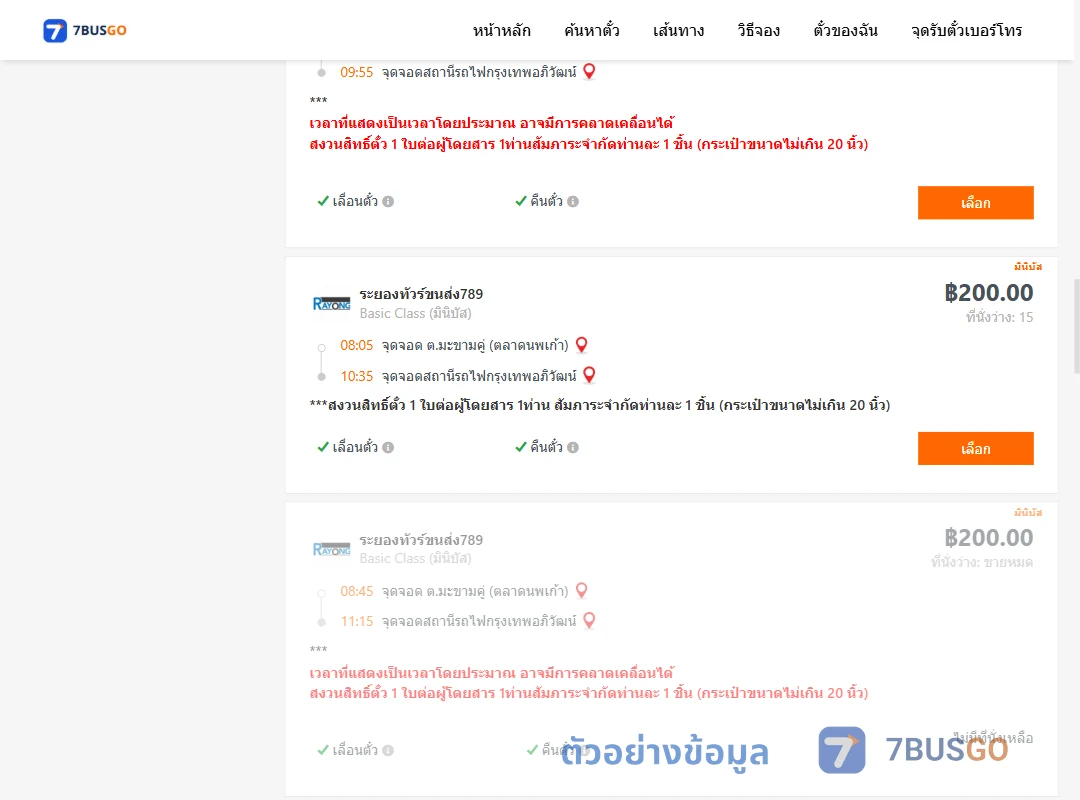
Task: Click เลือก button on the 09:55 arrival trip
Action: pos(975,203)
